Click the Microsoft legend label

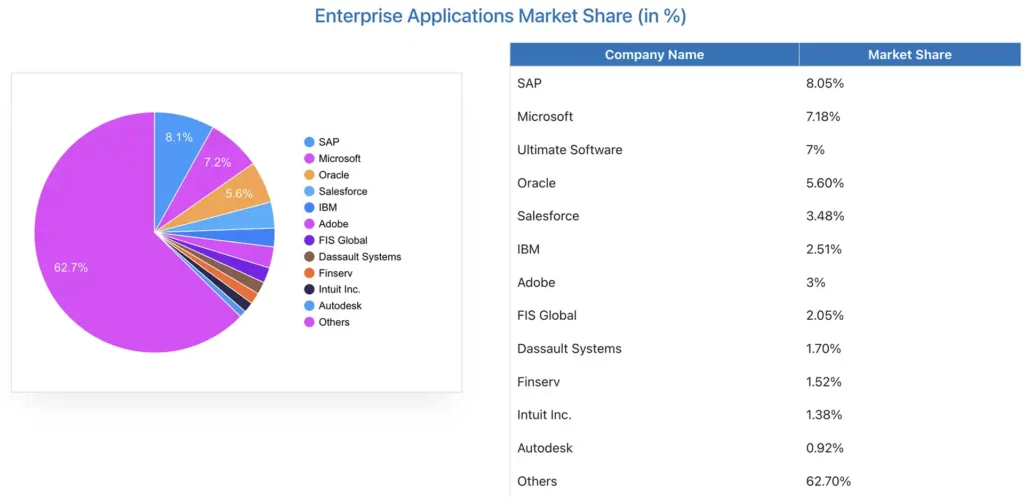340,159
